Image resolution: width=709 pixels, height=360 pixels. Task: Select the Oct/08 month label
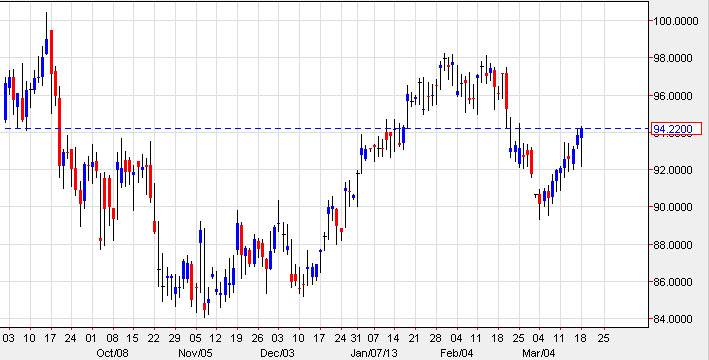coord(113,353)
